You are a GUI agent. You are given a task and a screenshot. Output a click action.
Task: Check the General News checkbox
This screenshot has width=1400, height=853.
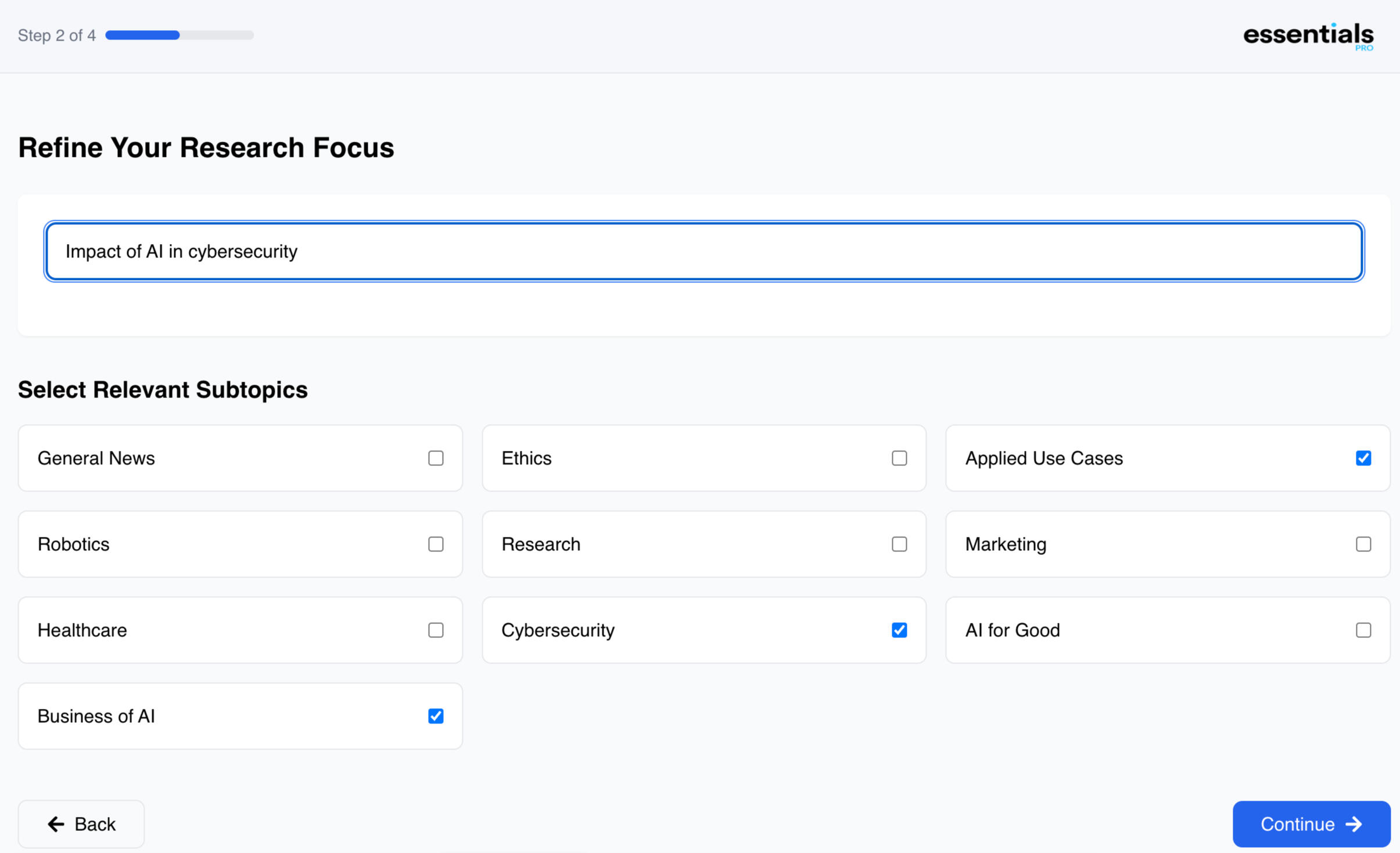[436, 458]
